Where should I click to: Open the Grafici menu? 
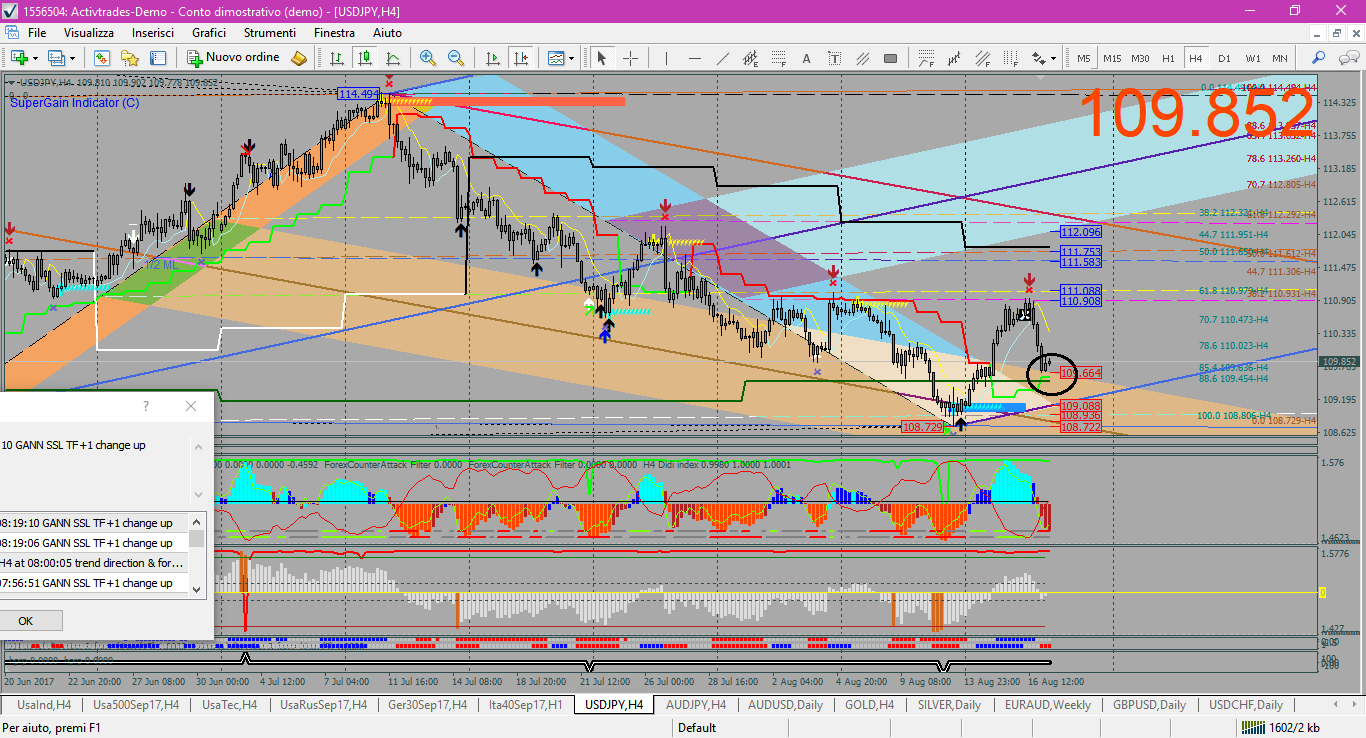(x=209, y=33)
